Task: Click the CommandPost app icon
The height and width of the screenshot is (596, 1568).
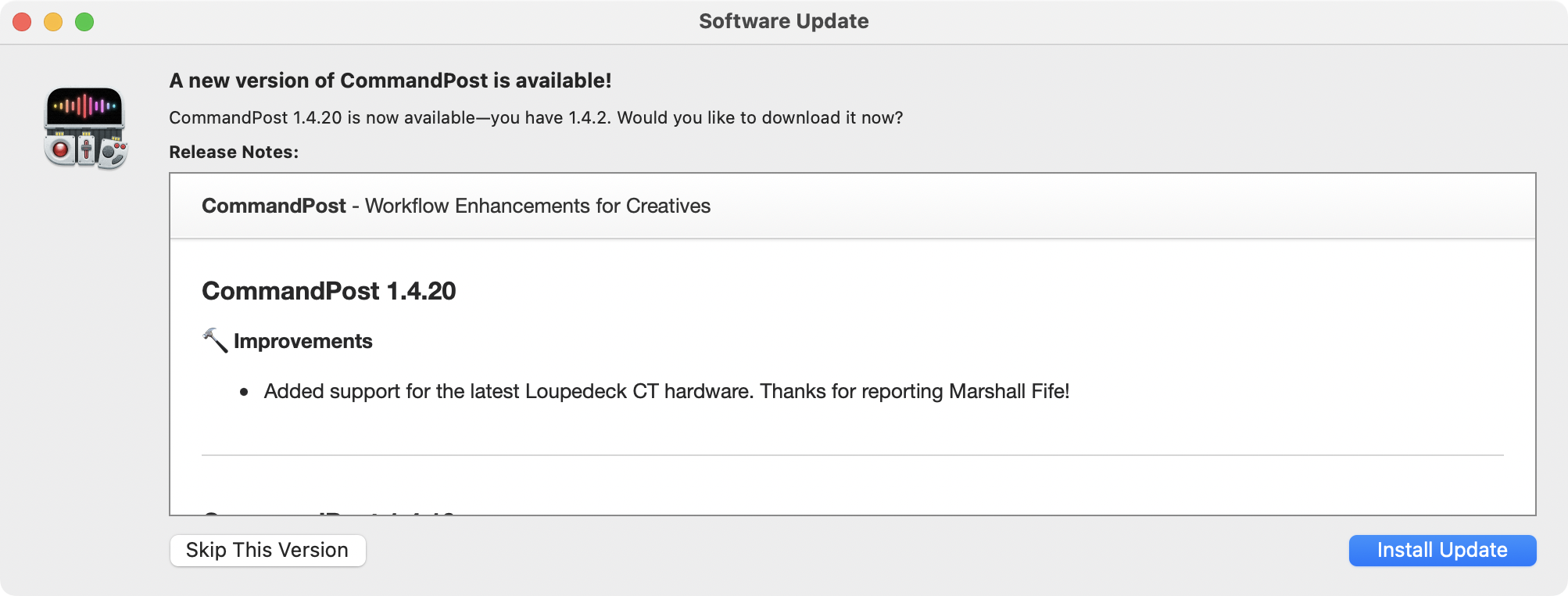Action: tap(85, 127)
